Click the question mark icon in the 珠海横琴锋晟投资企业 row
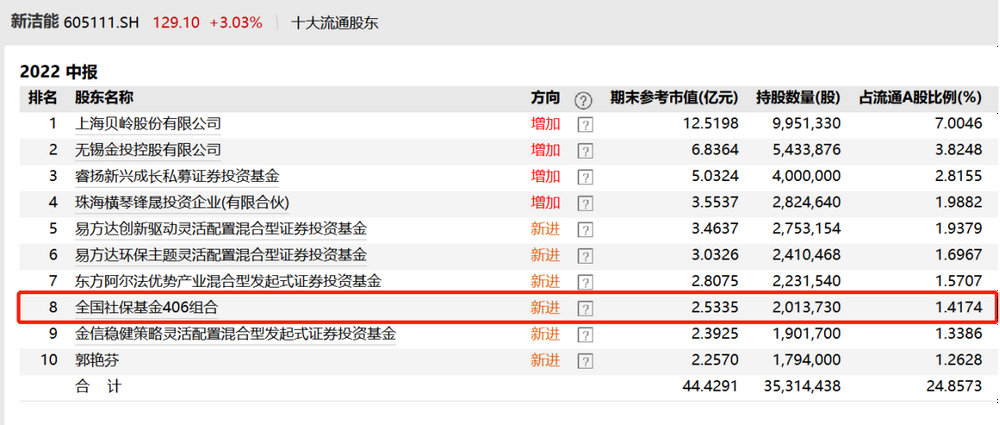This screenshot has width=1000, height=425. click(585, 204)
